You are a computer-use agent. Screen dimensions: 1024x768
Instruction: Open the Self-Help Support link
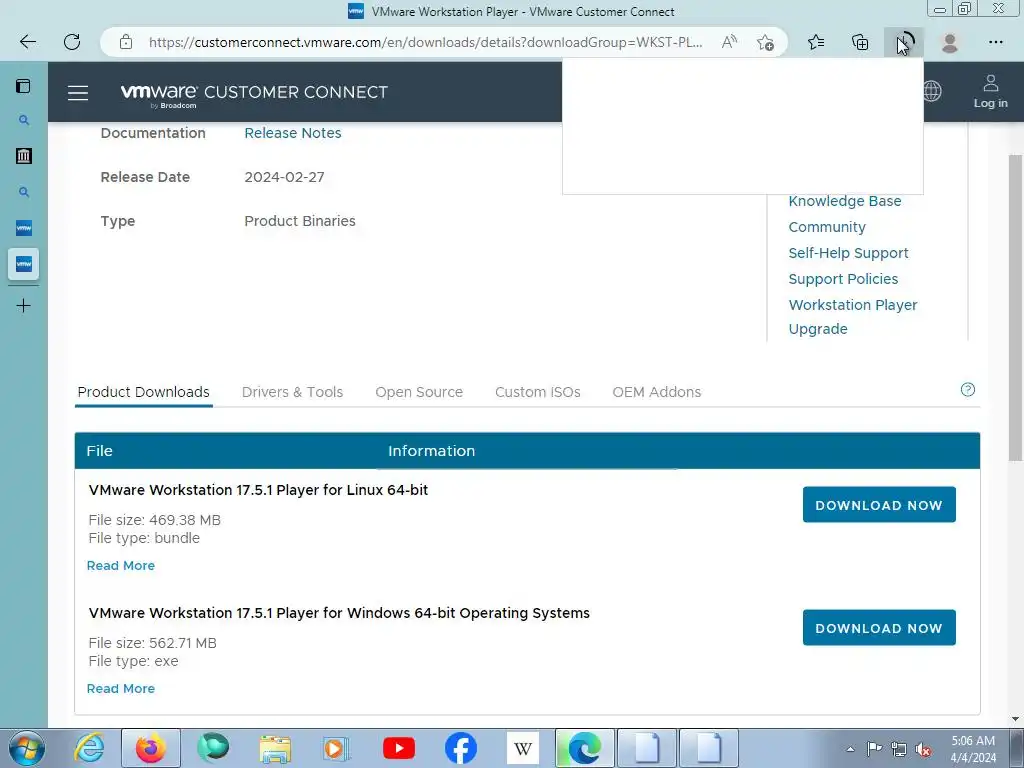[848, 253]
